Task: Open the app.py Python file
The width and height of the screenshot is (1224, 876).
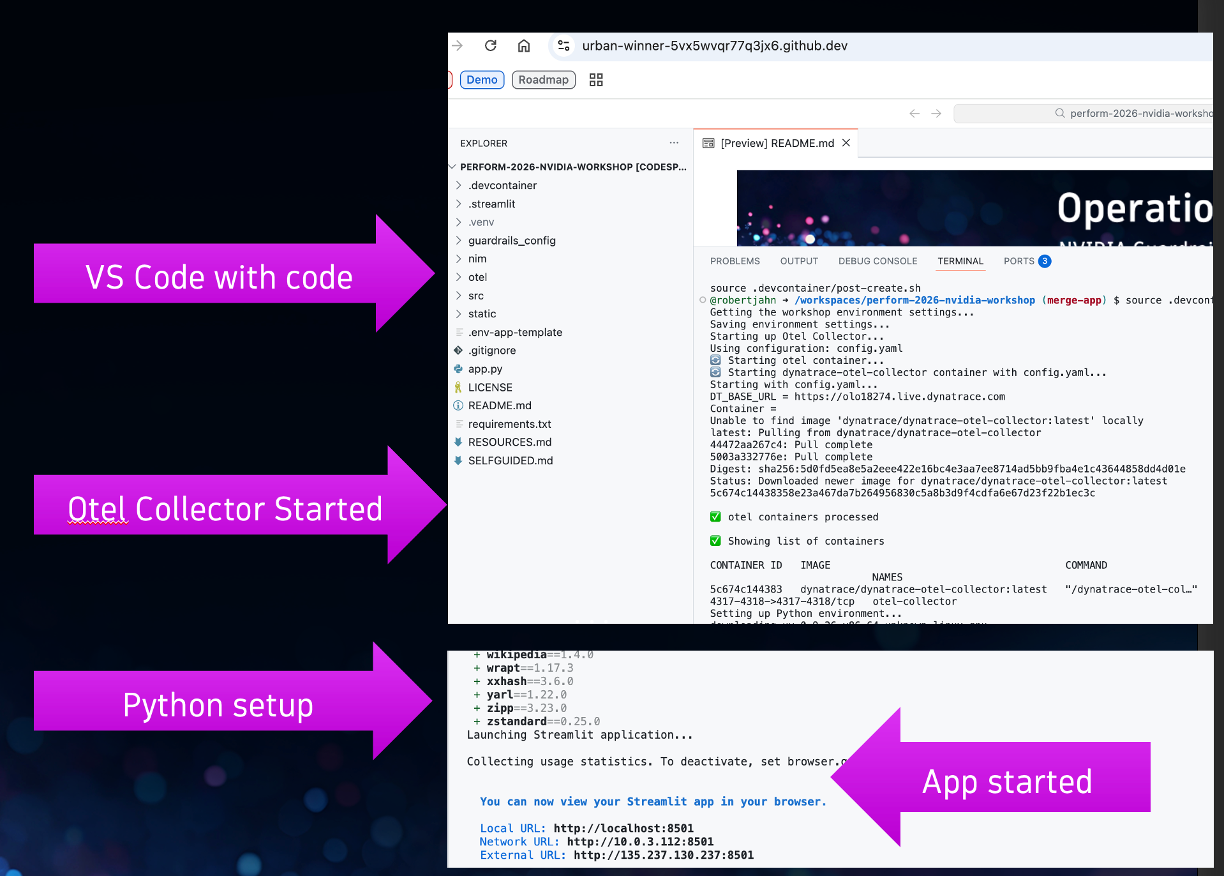Action: [485, 369]
